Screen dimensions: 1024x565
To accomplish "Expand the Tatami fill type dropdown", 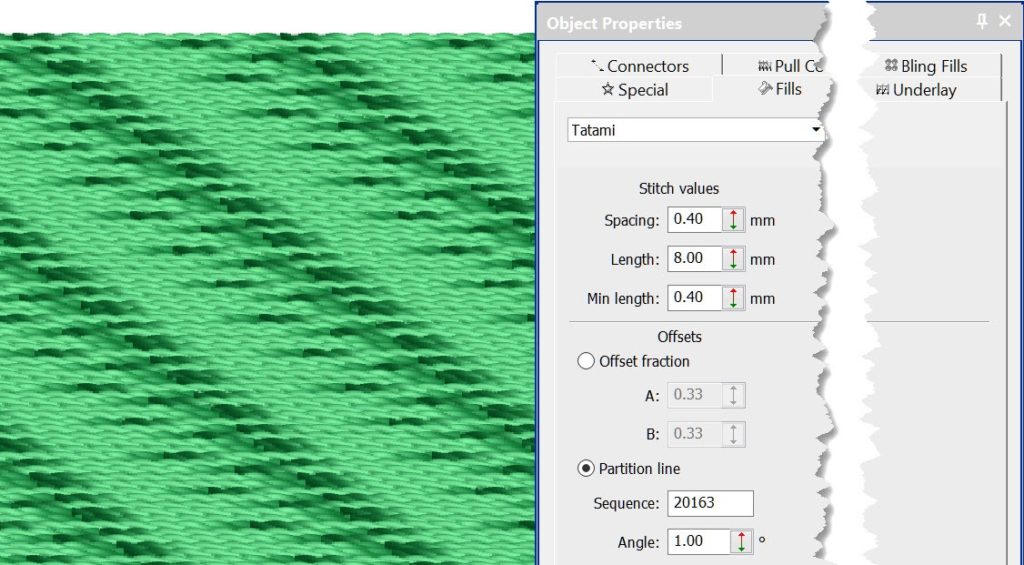I will [816, 130].
